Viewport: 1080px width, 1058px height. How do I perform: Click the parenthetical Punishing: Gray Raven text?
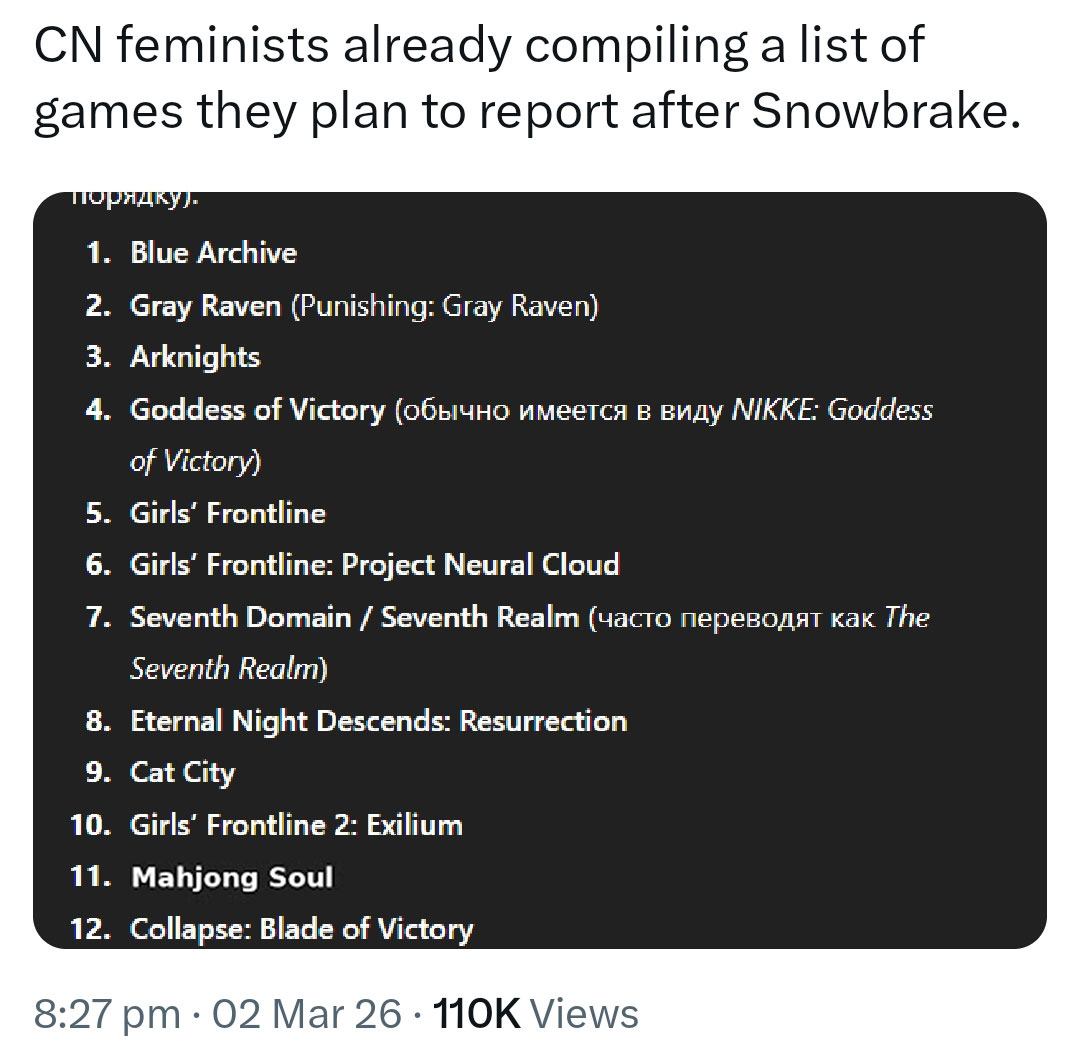(444, 305)
